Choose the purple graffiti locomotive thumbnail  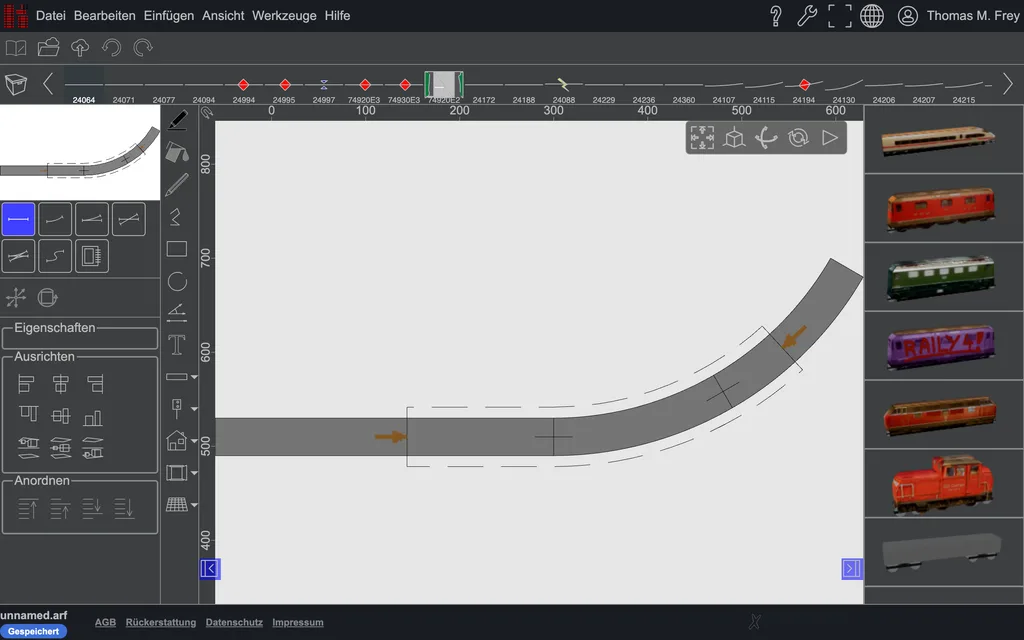[941, 346]
